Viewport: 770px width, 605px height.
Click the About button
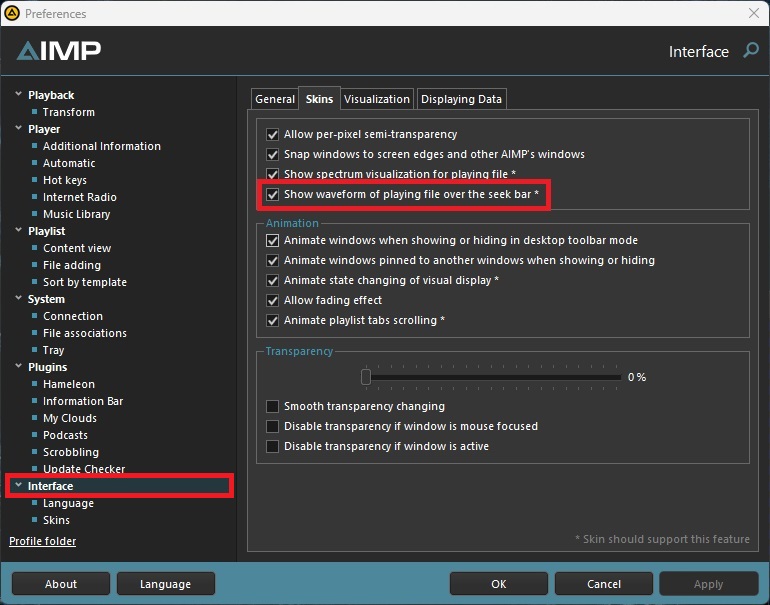[61, 584]
